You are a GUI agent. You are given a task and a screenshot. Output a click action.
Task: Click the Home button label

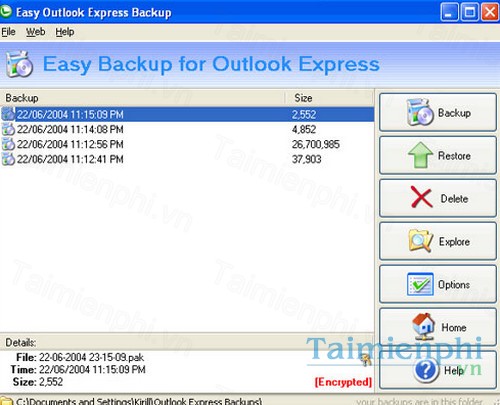(x=454, y=327)
